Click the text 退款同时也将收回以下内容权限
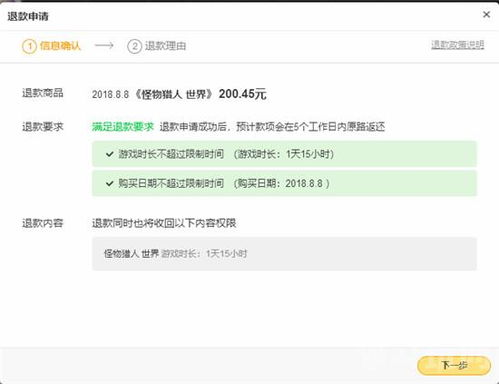Screen dimensions: 499x384 (x=164, y=223)
